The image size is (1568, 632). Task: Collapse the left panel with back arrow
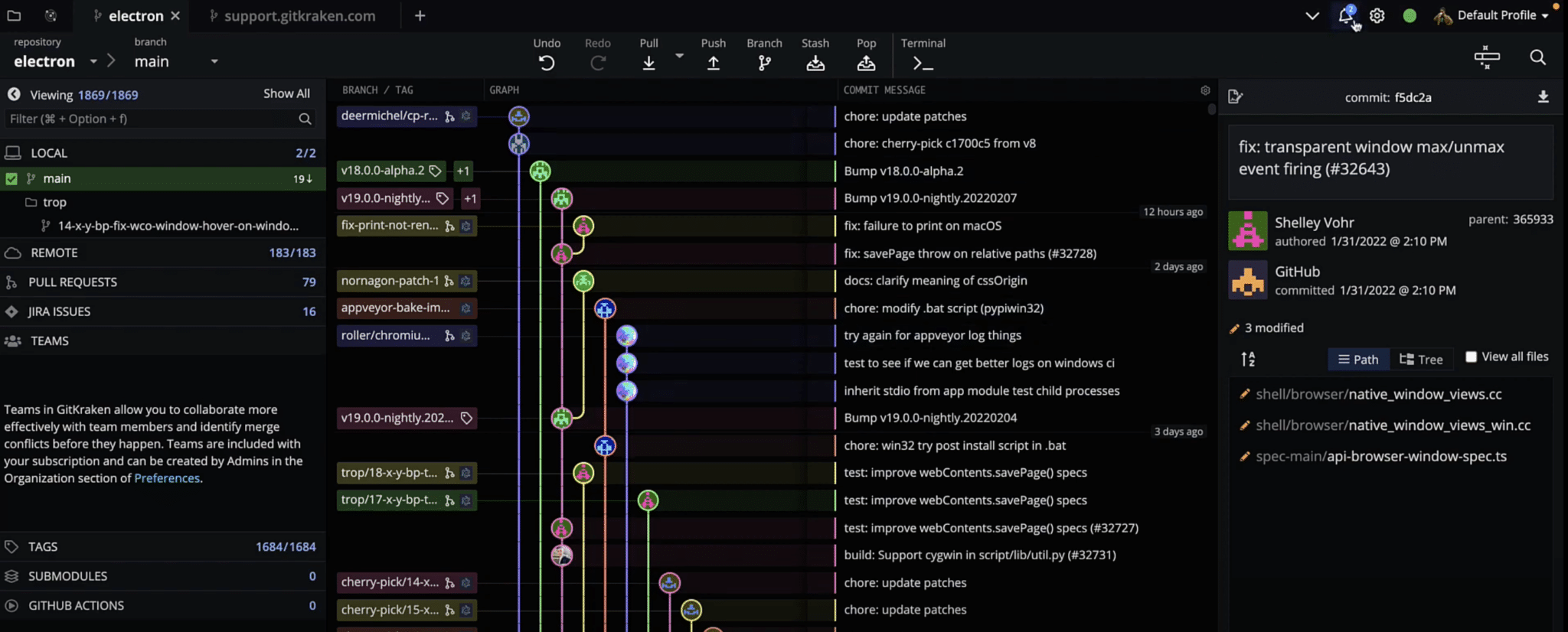tap(14, 94)
